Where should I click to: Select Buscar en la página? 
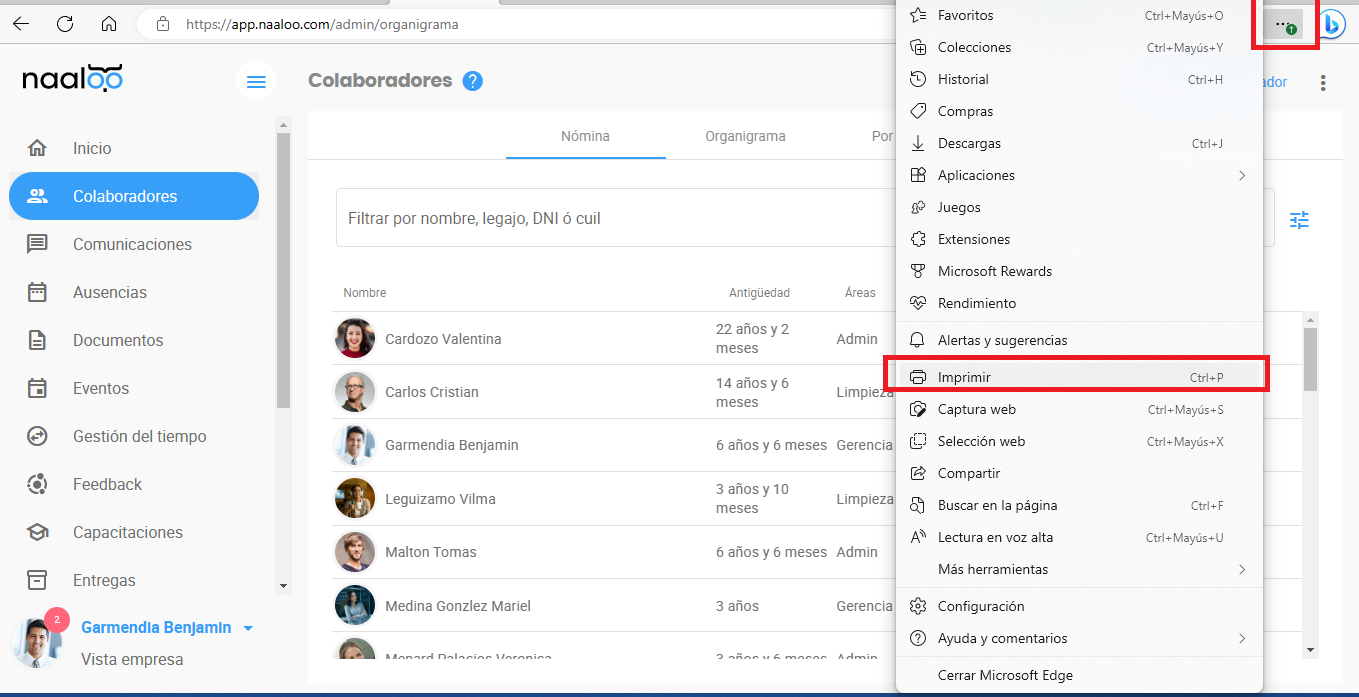1079,505
